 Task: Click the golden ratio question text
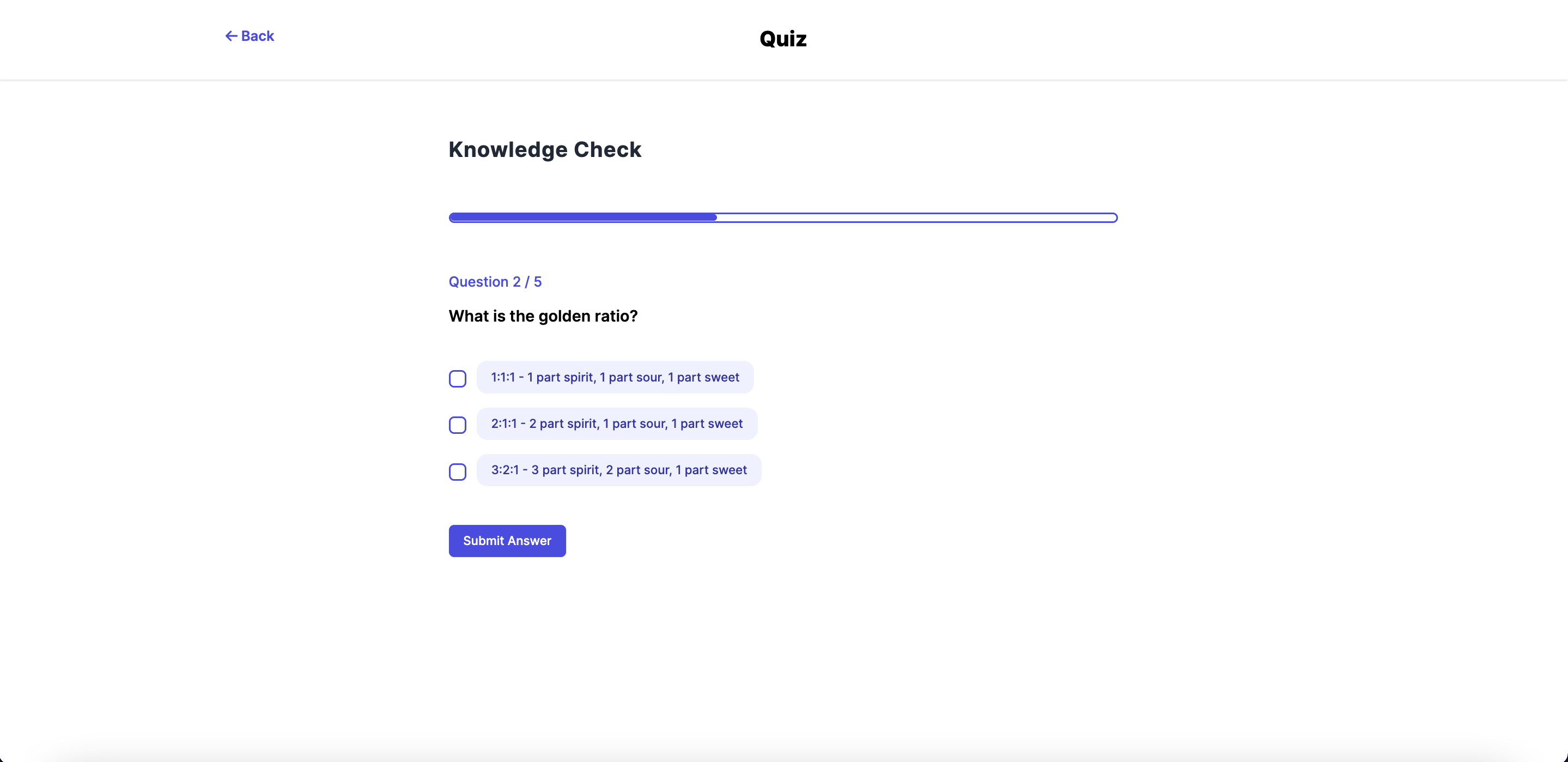point(543,316)
